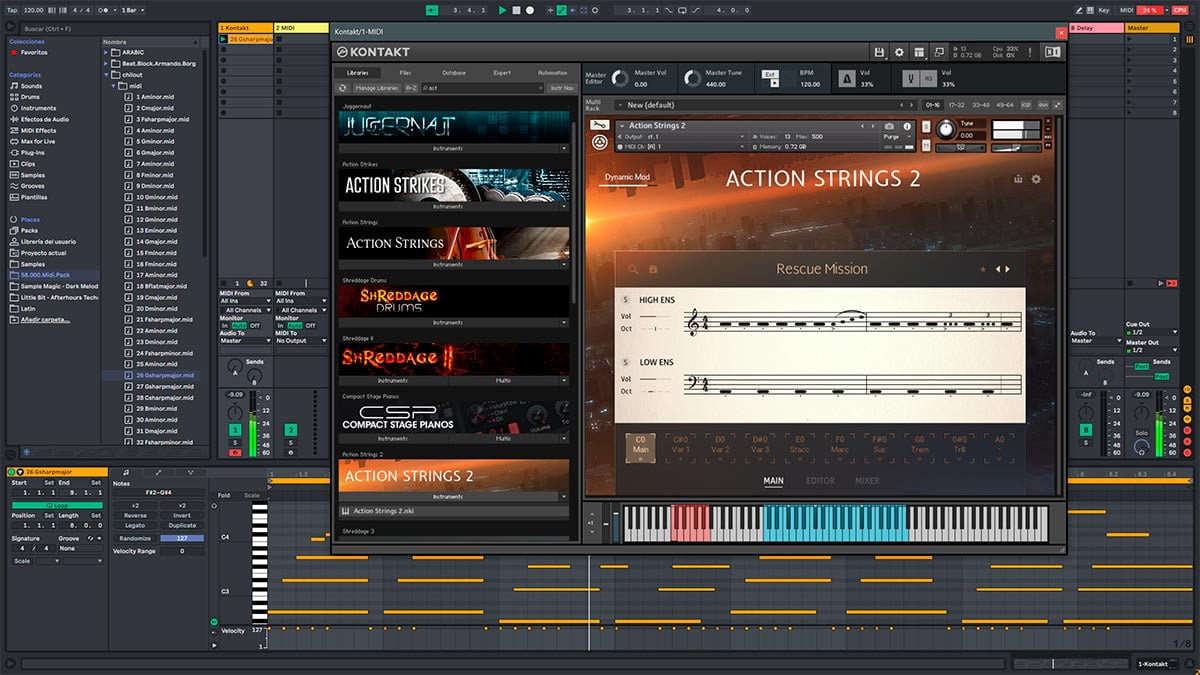Open the 1 Bar quantization dropdown
This screenshot has width=1200, height=675.
tap(131, 10)
